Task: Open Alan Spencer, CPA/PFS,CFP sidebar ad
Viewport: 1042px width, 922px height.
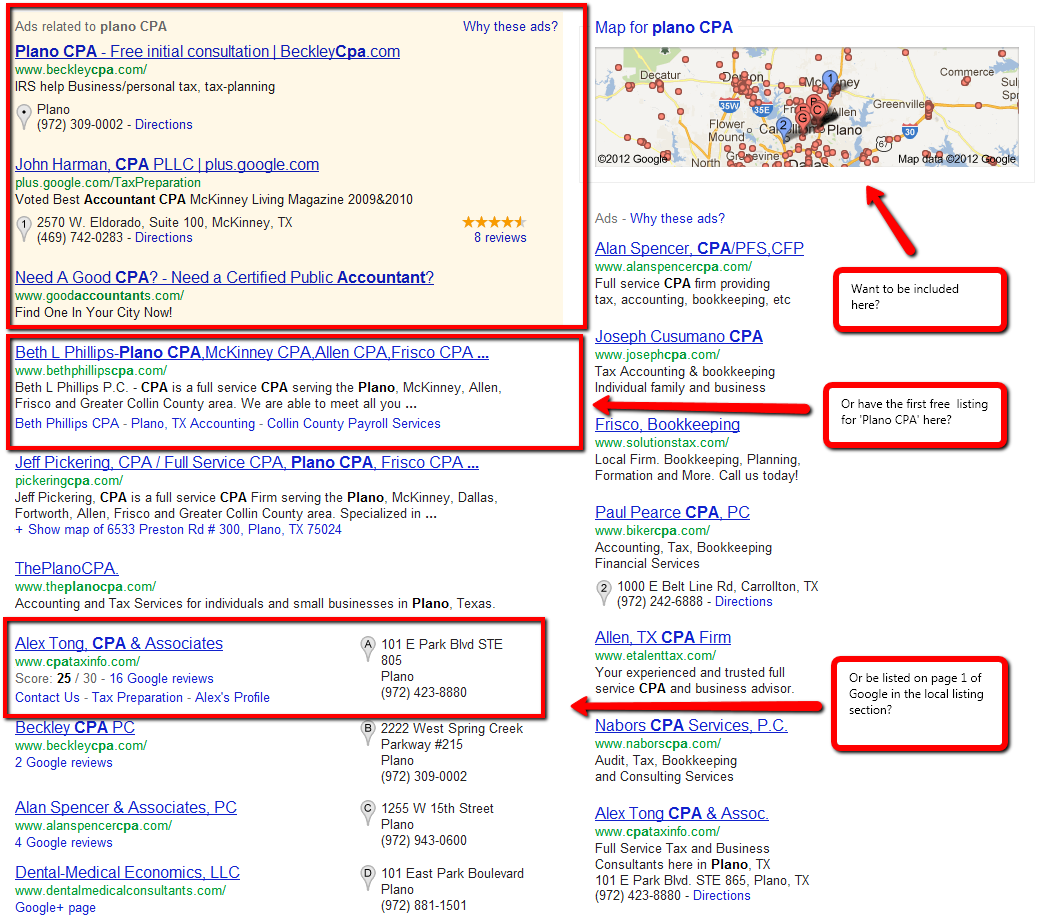Action: 699,248
